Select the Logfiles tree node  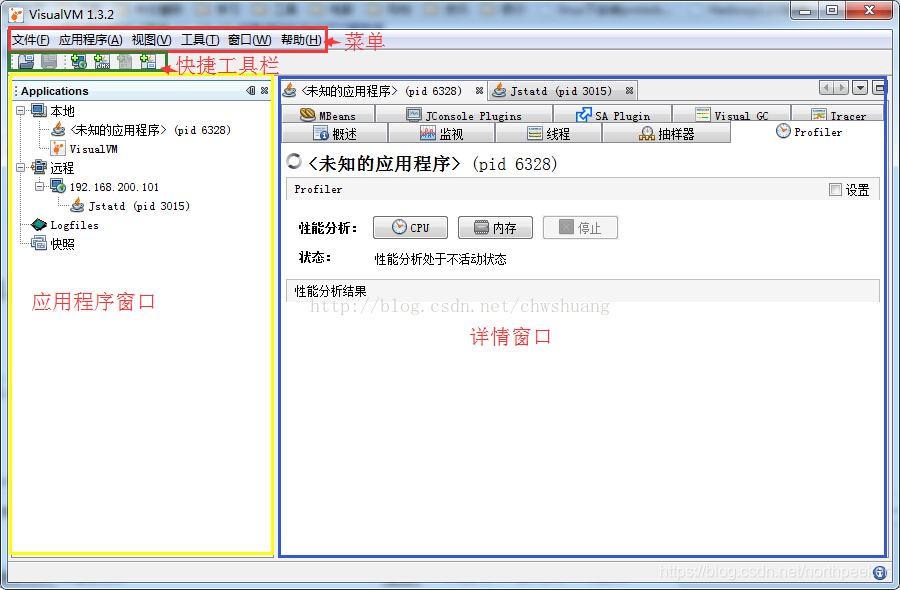point(74,225)
